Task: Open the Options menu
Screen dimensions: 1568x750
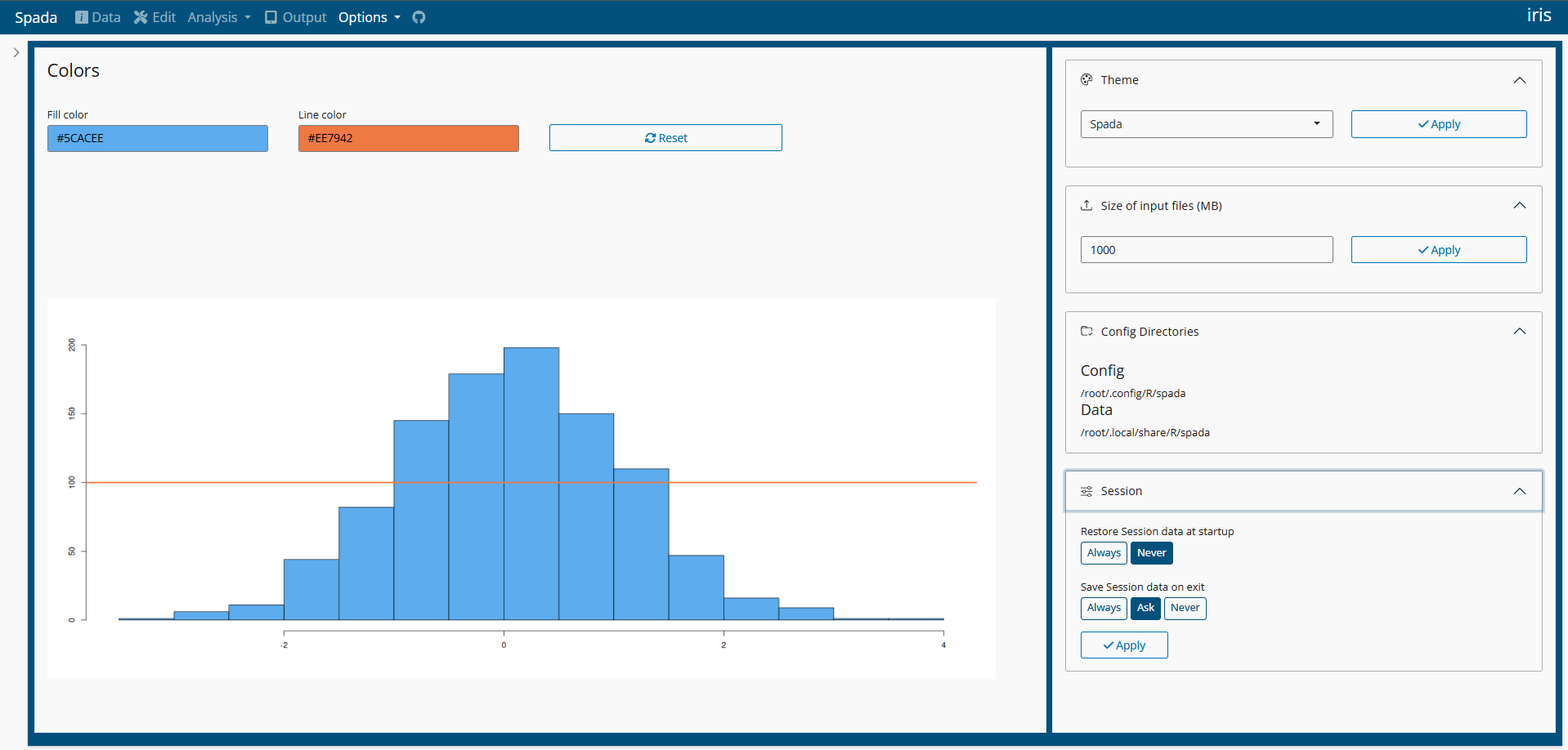Action: 369,17
